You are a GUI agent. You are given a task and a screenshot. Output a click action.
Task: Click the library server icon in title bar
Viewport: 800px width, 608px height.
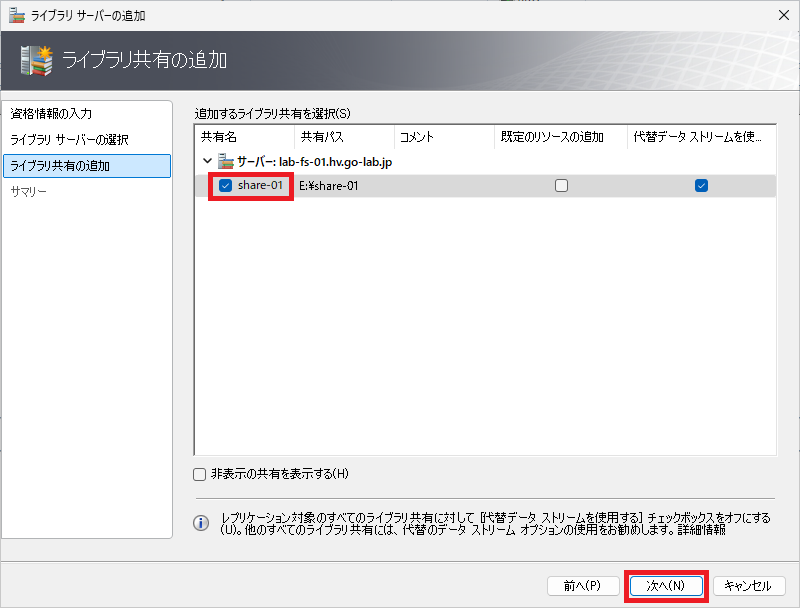(17, 15)
